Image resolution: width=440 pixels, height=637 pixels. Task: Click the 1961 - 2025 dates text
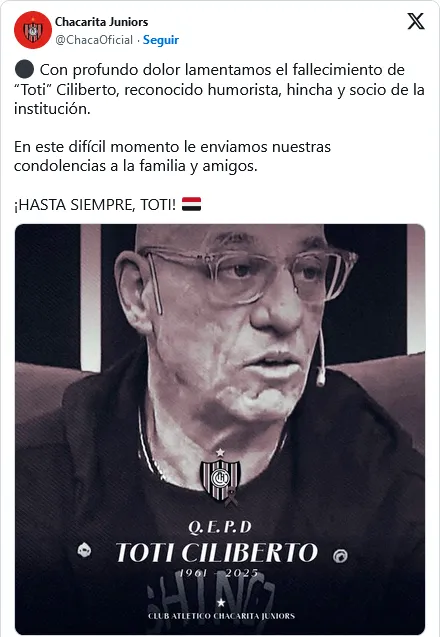pyautogui.click(x=219, y=573)
